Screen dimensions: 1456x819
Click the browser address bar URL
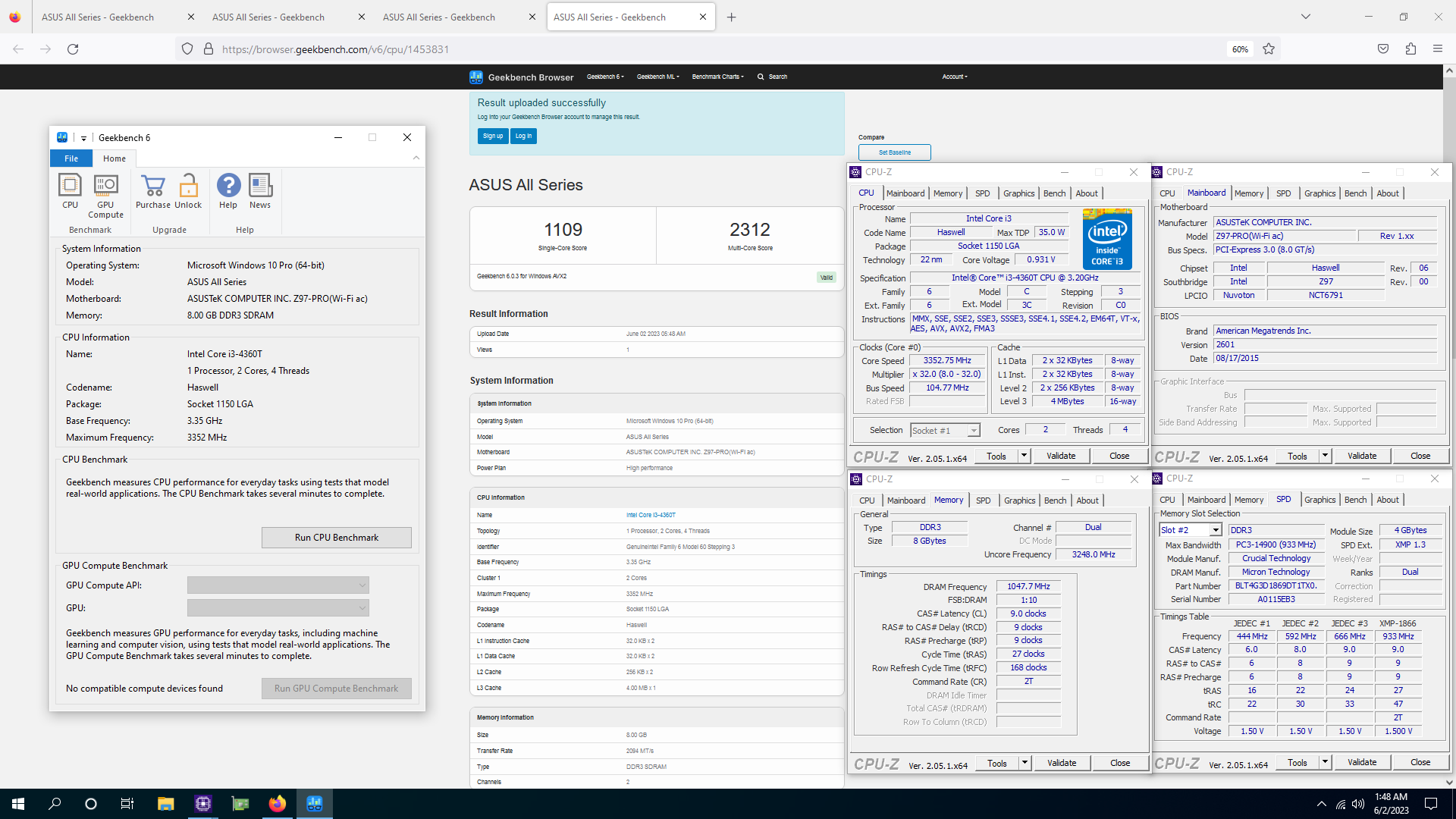335,49
